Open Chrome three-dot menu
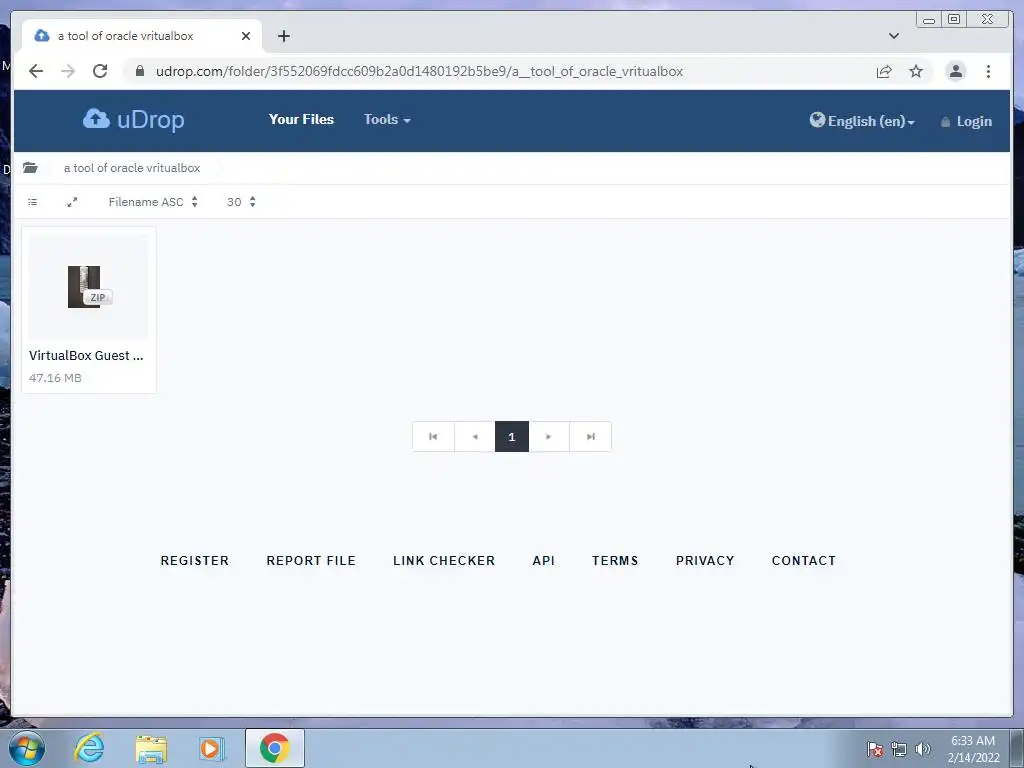Screen dimensions: 1024x768 (988, 71)
